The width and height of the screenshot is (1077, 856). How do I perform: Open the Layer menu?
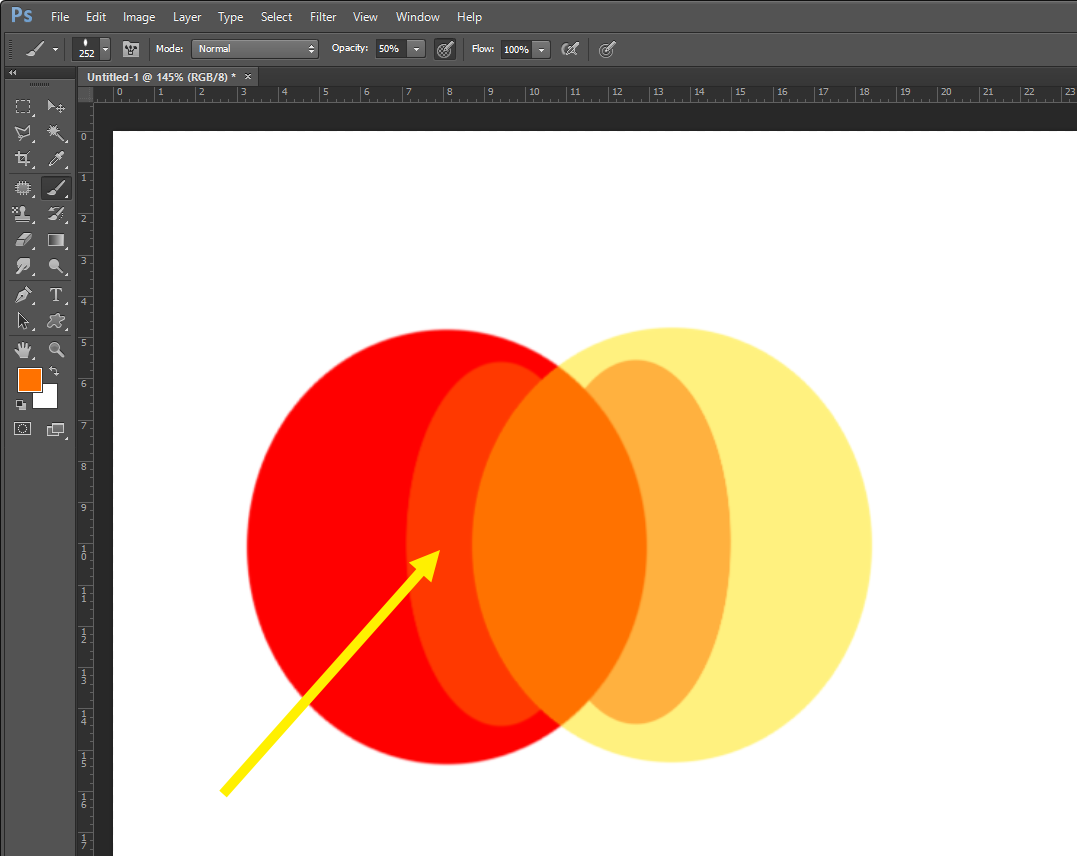[187, 16]
